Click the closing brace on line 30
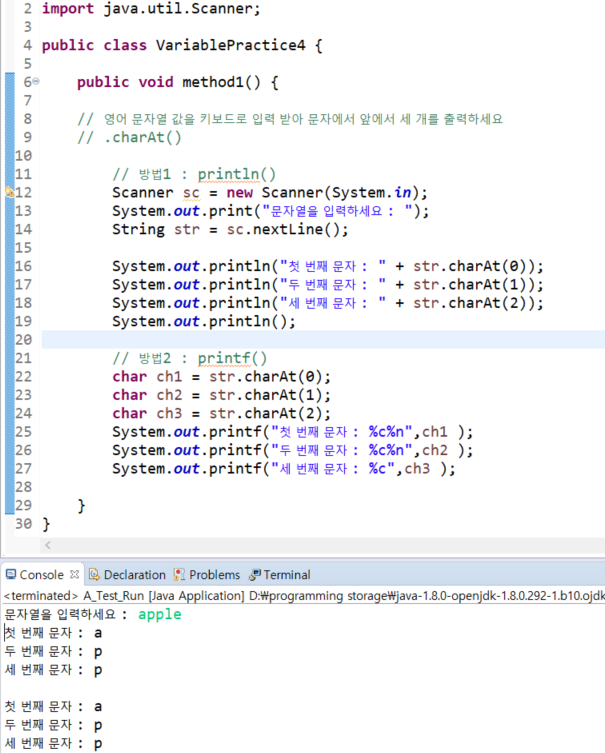Screen dimensions: 605x753 tap(46, 523)
